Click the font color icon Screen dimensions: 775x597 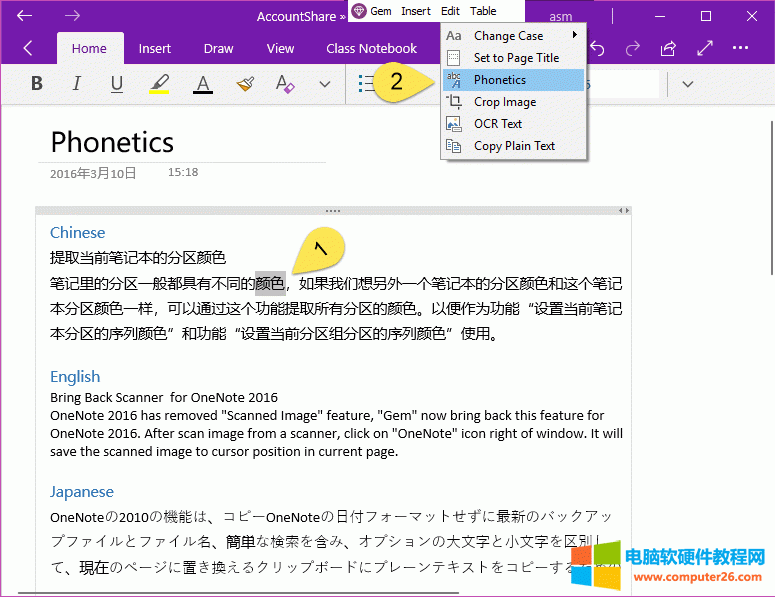(x=203, y=84)
